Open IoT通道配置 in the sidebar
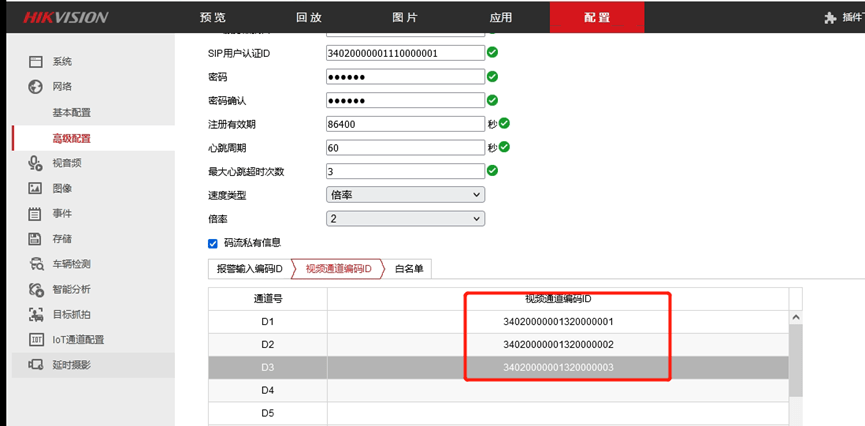Screen dimensions: 865x426 (x=78, y=340)
